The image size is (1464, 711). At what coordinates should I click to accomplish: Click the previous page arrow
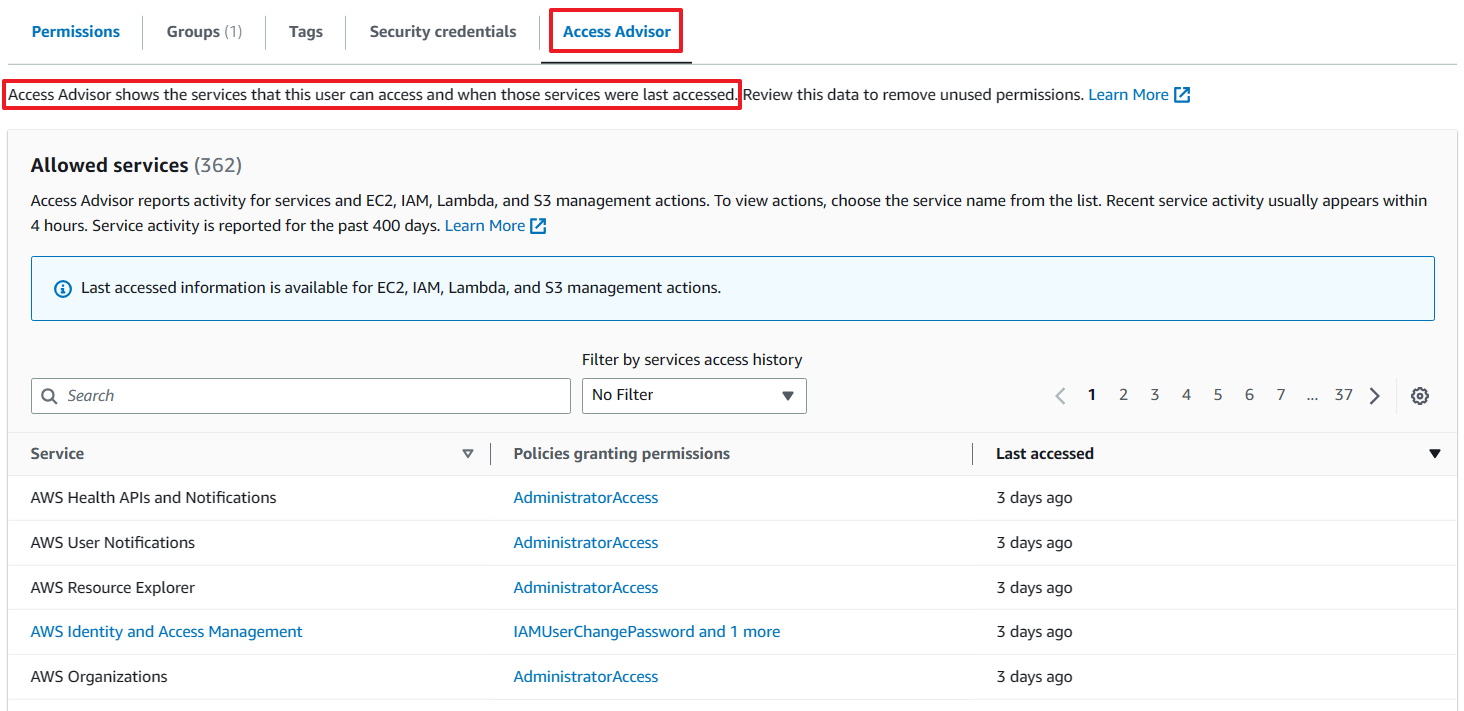pos(1060,396)
